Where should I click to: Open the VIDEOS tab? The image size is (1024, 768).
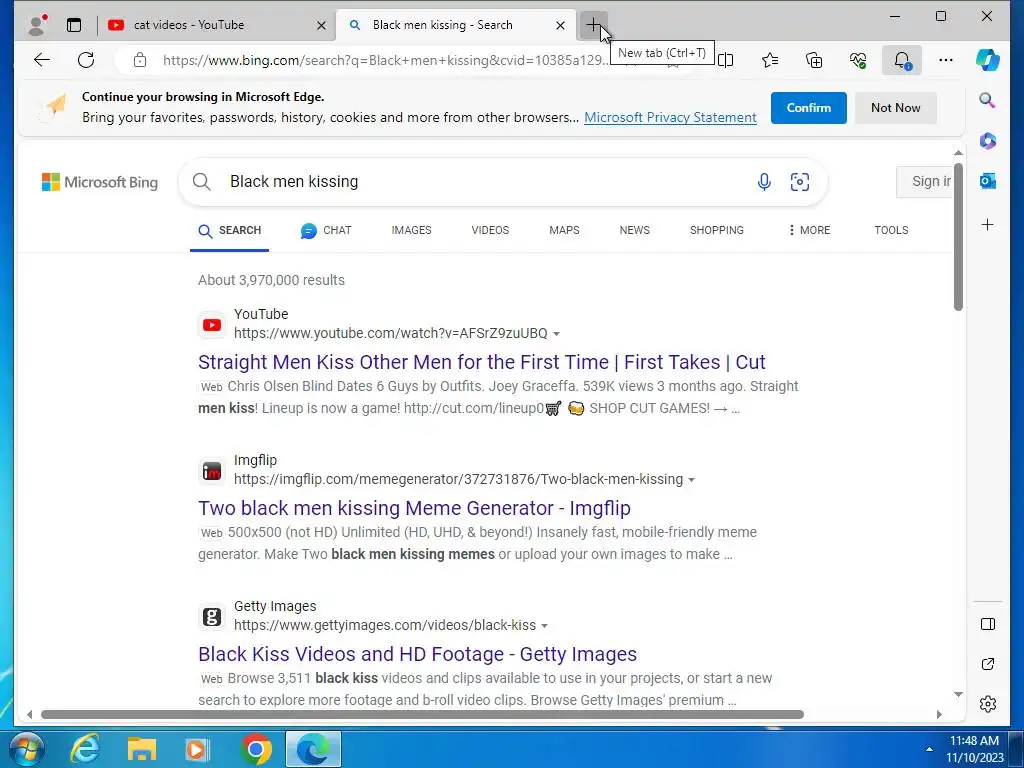490,231
